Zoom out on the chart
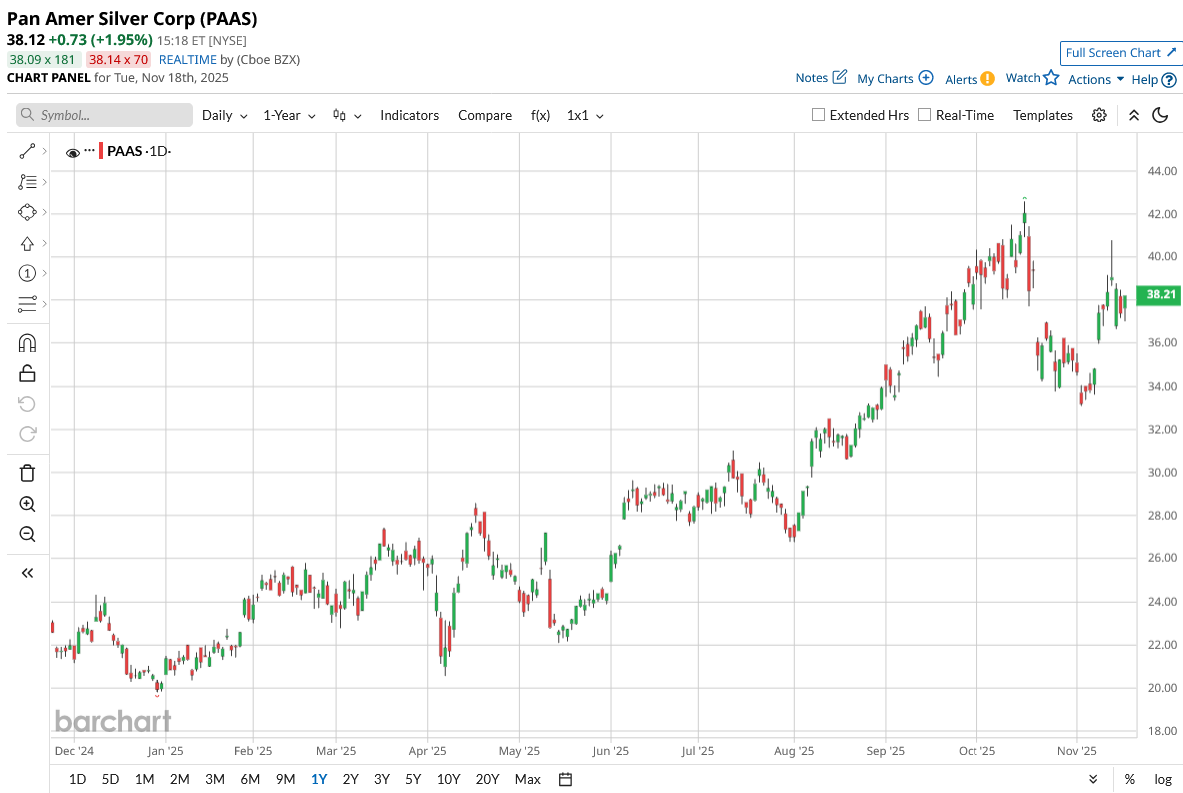 click(x=27, y=534)
